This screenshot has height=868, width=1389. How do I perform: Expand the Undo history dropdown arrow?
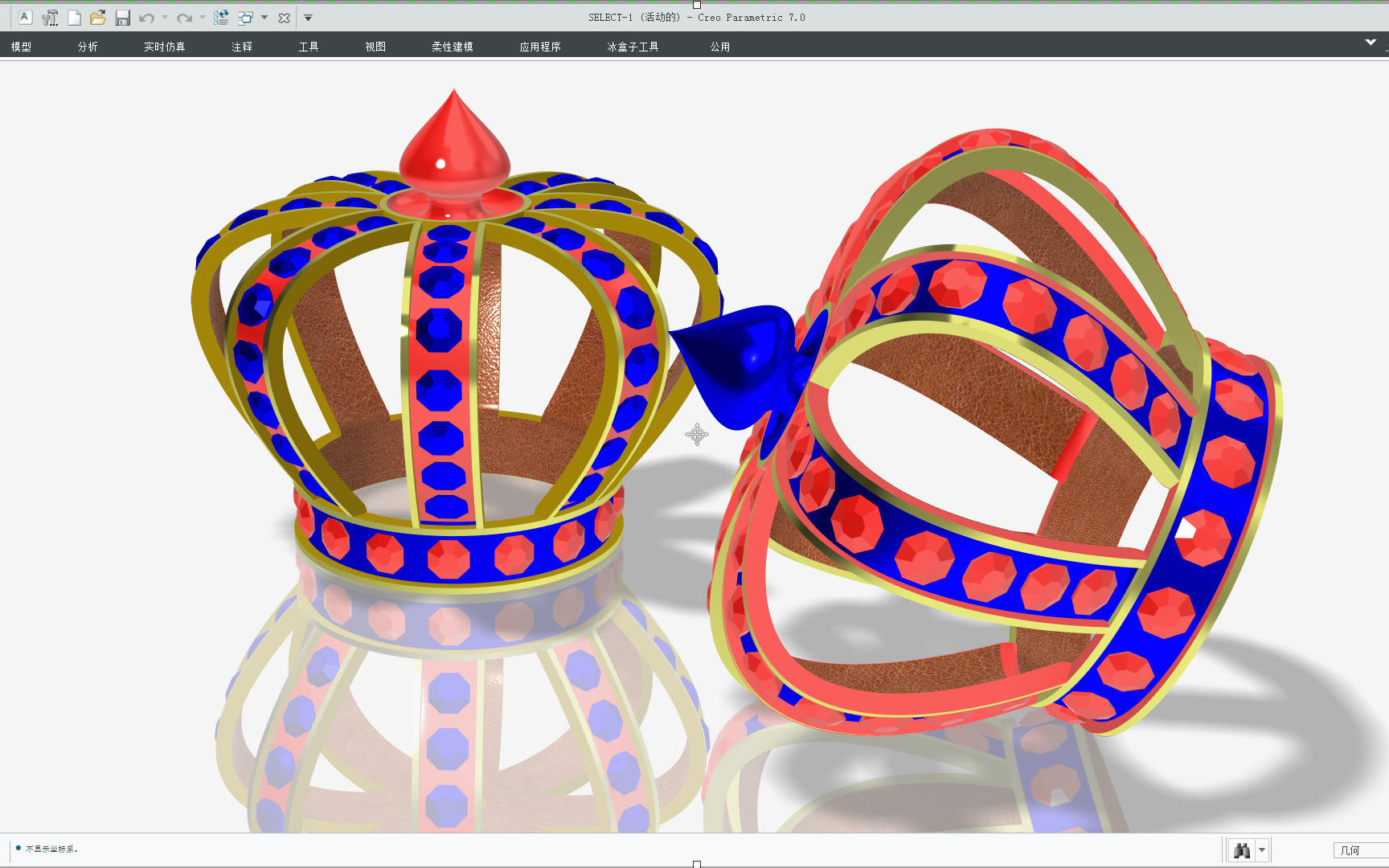click(x=165, y=18)
